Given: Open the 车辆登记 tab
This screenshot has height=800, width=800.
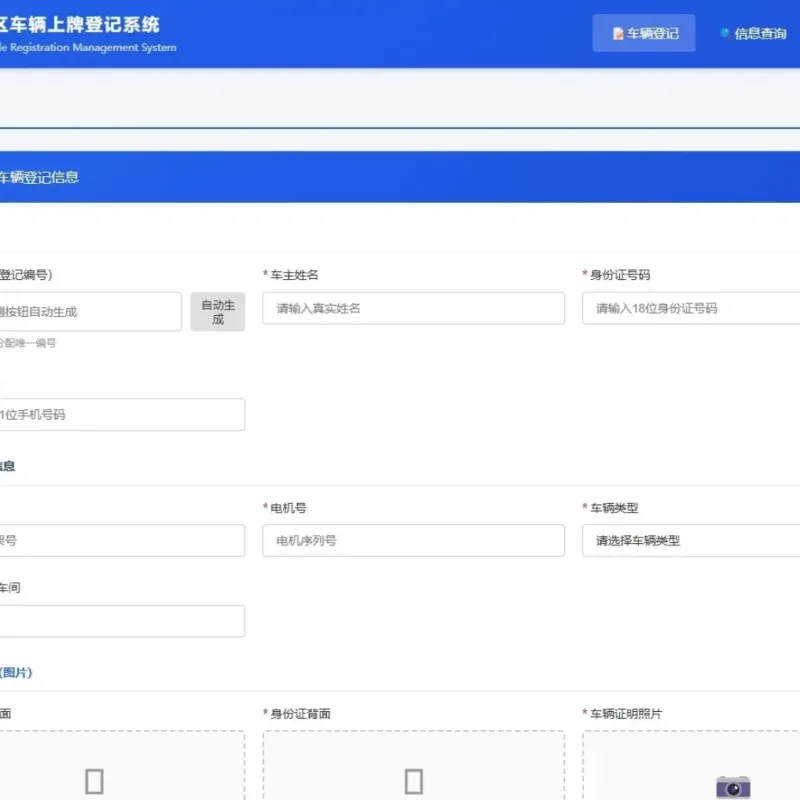Looking at the screenshot, I should (x=643, y=33).
